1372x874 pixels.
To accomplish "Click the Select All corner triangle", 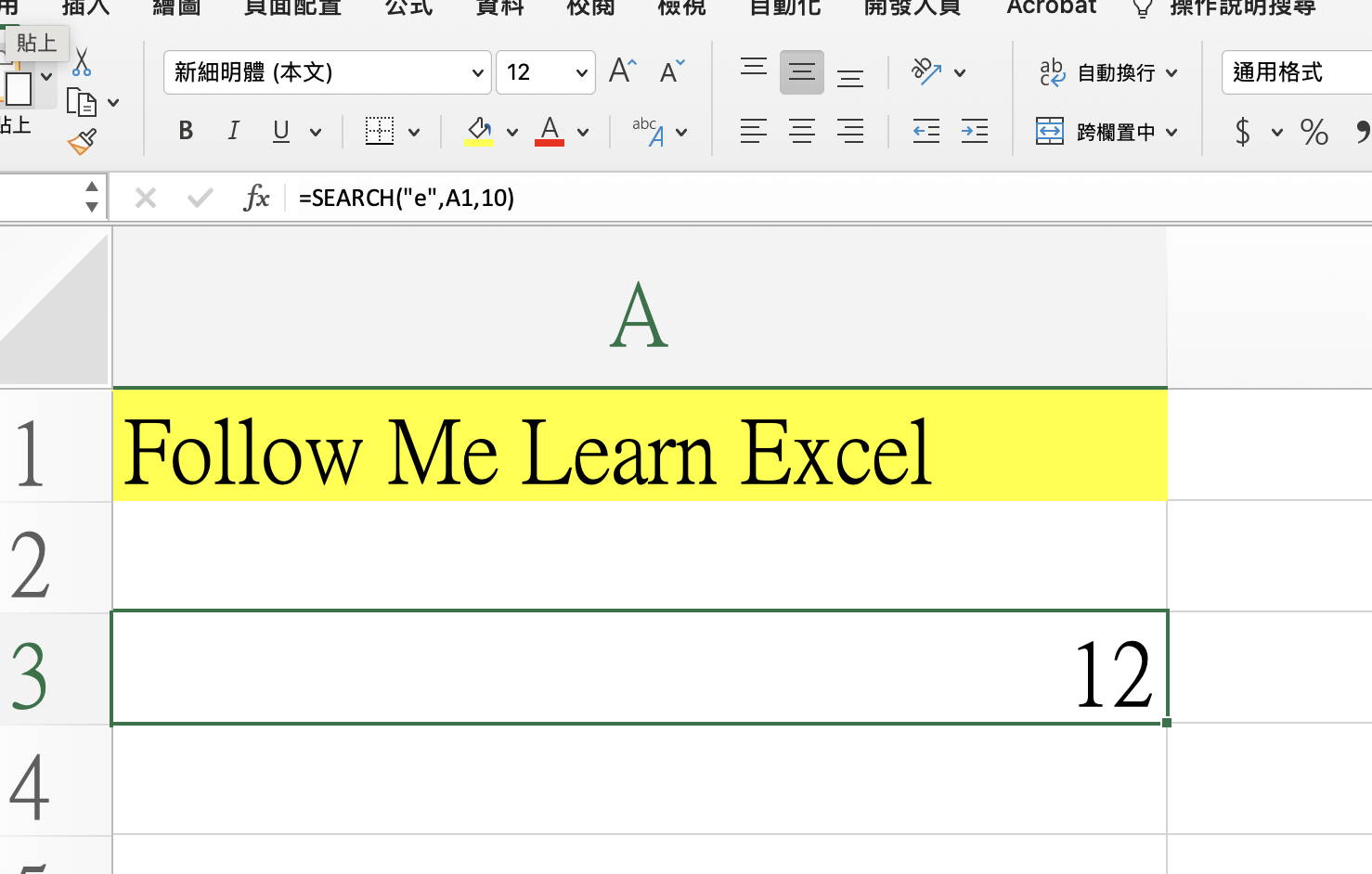I will tap(55, 307).
